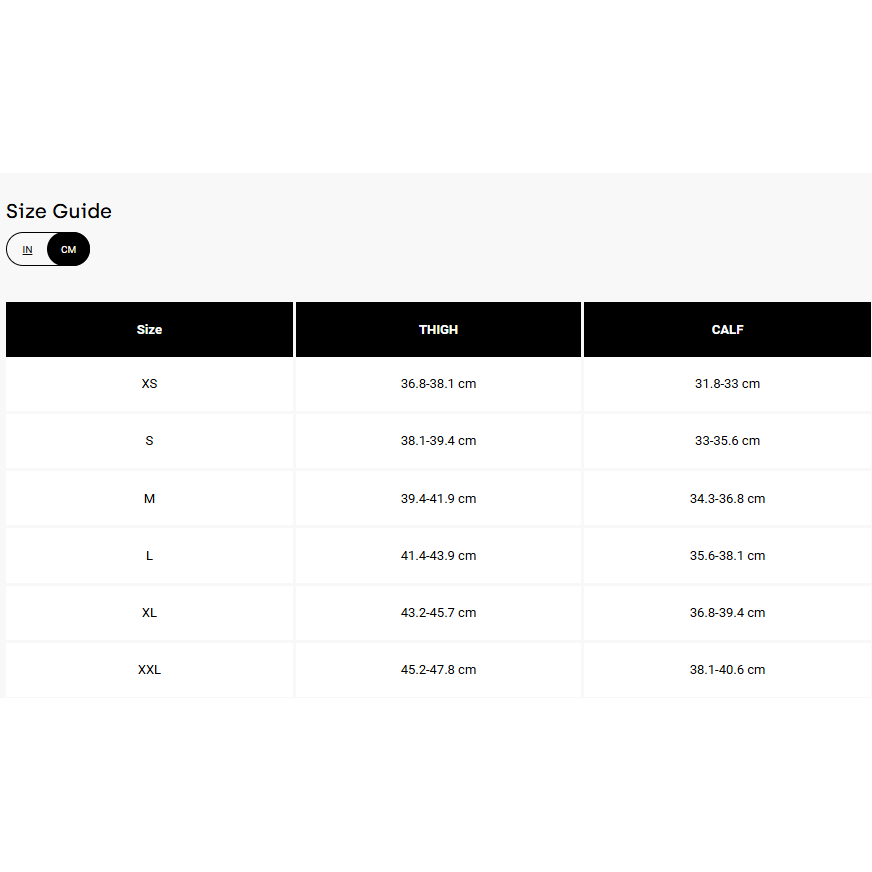872x872 pixels.
Task: Select the M size row label
Action: pos(149,499)
